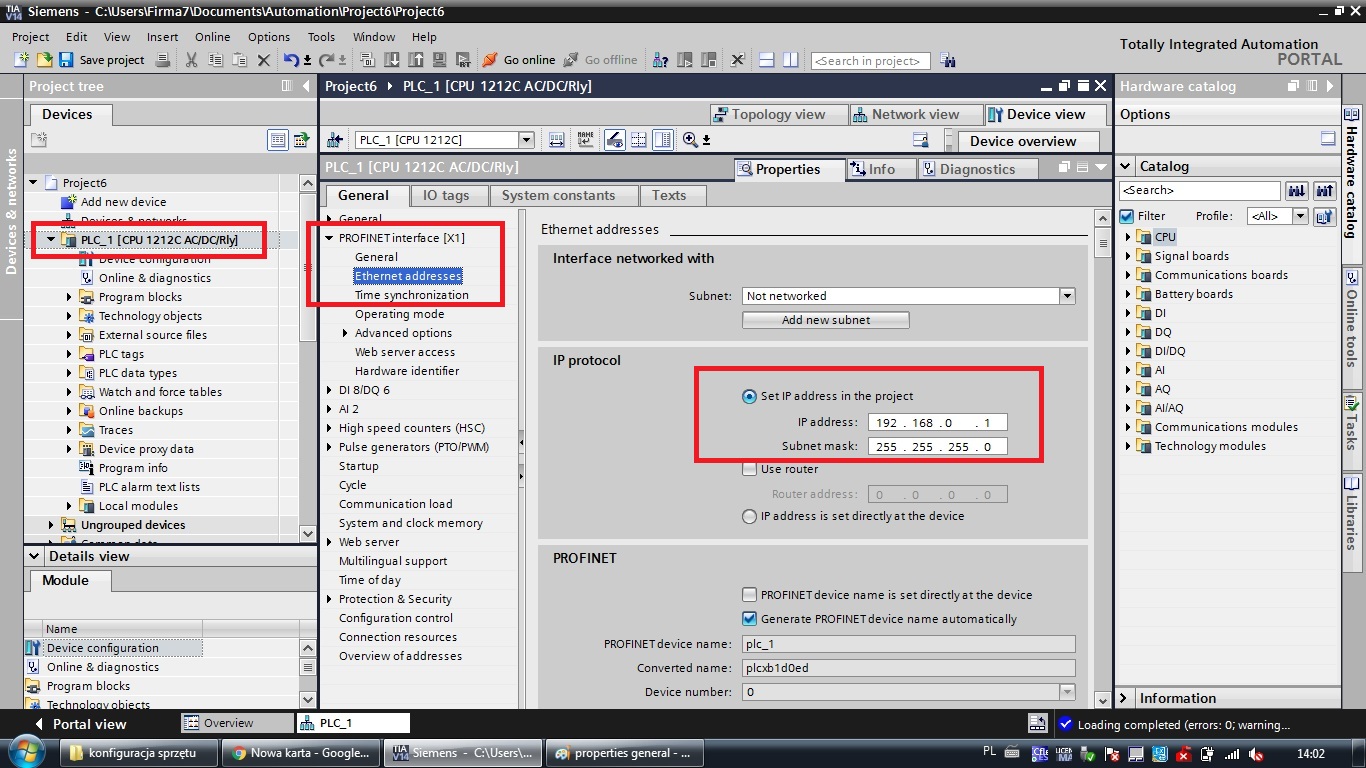Image resolution: width=1366 pixels, height=768 pixels.
Task: Toggle the Catalog Filter checkbox
Action: click(x=1127, y=216)
